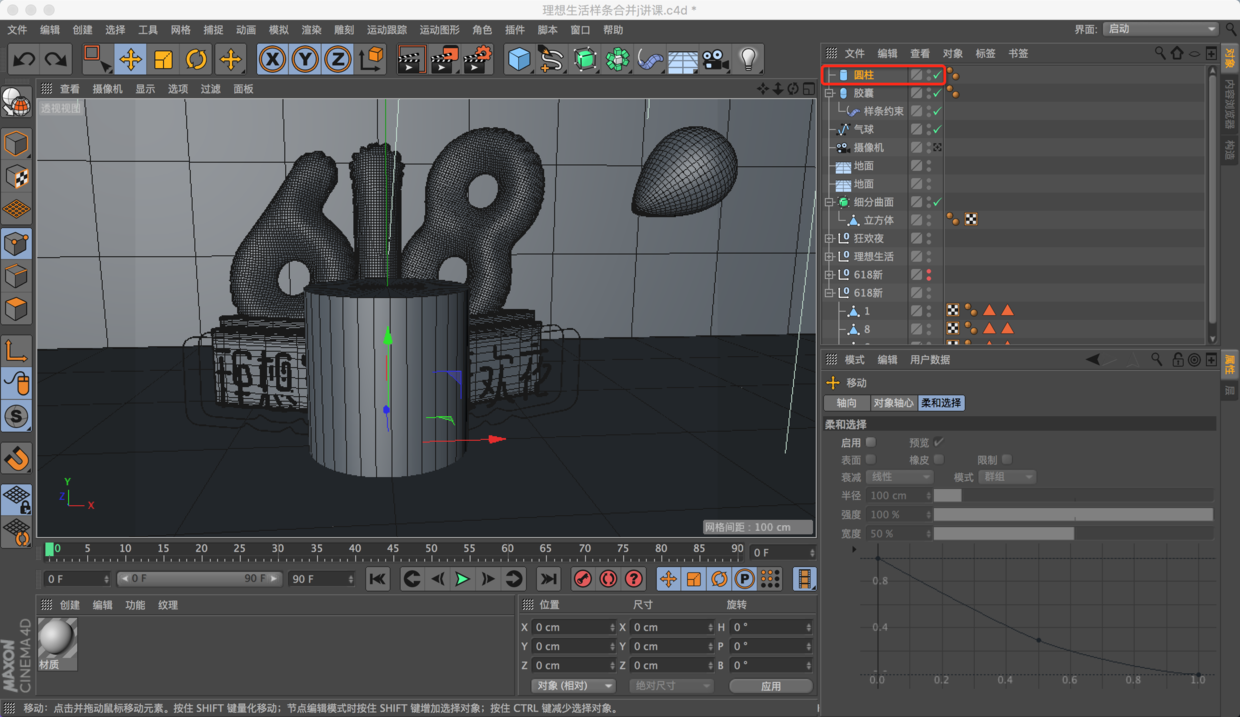Open the spline pen tool
Image resolution: width=1240 pixels, height=717 pixels.
tap(551, 59)
